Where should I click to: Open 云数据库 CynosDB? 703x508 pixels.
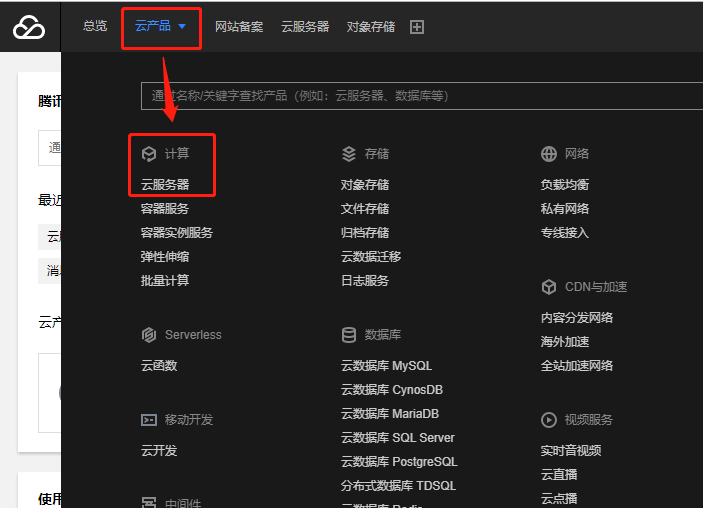click(x=392, y=390)
